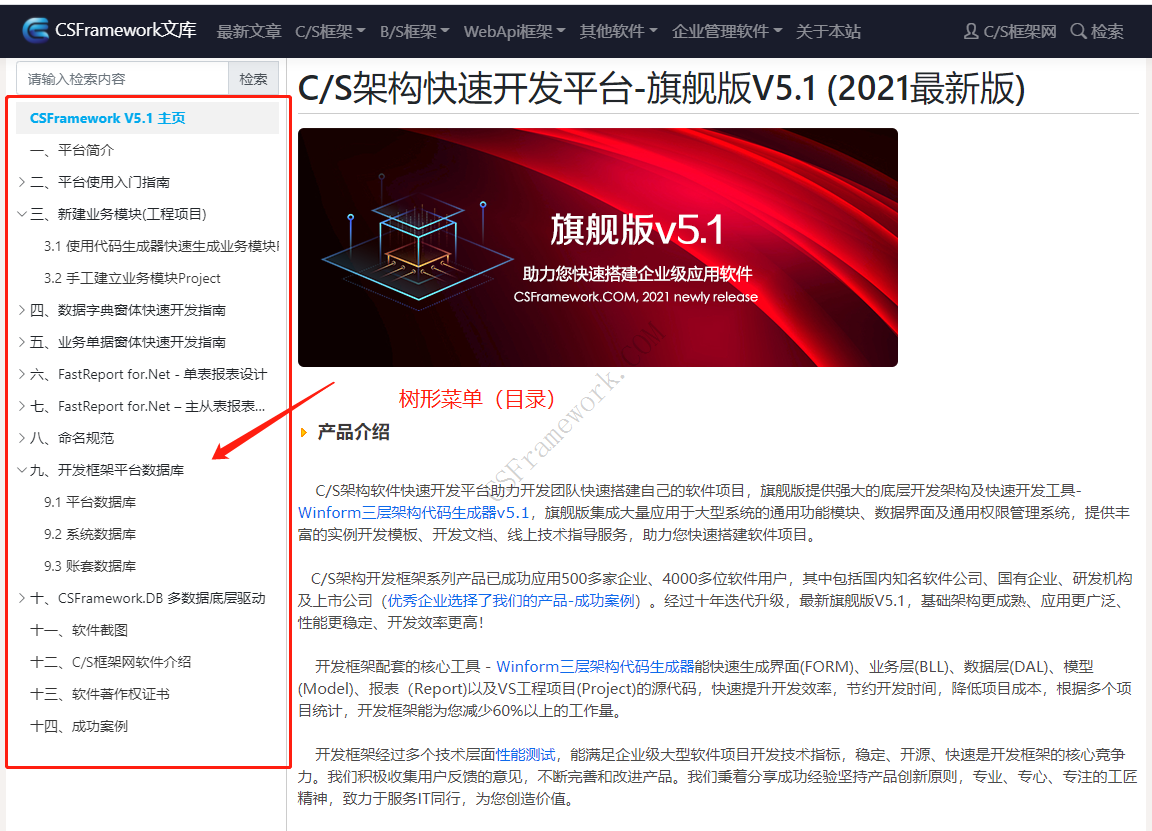This screenshot has width=1152, height=831.
Task: Open Winform三层架构代码生成器 link in third paragraph
Action: [x=595, y=666]
